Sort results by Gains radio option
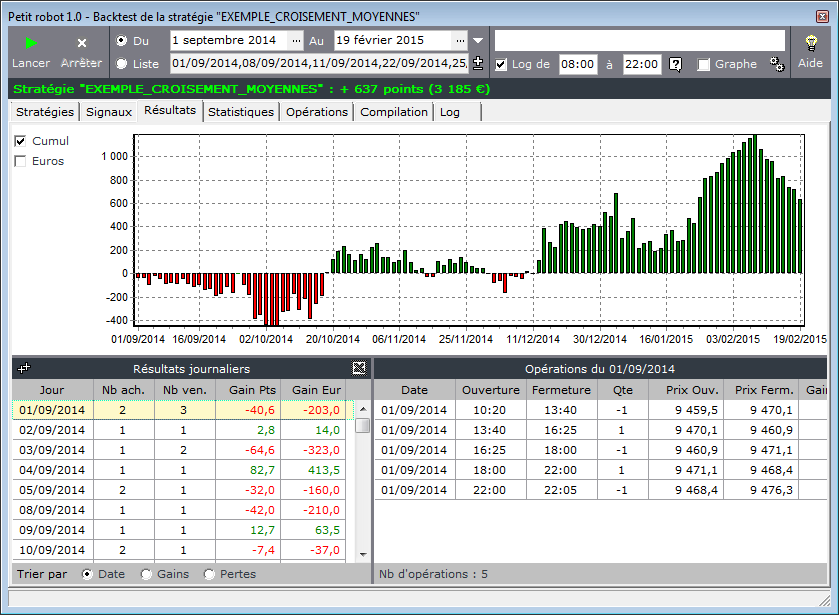This screenshot has width=839, height=615. tap(147, 574)
